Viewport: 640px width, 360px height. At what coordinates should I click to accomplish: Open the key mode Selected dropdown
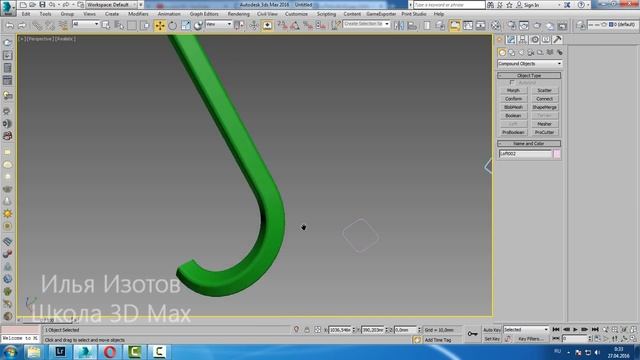tap(526, 329)
